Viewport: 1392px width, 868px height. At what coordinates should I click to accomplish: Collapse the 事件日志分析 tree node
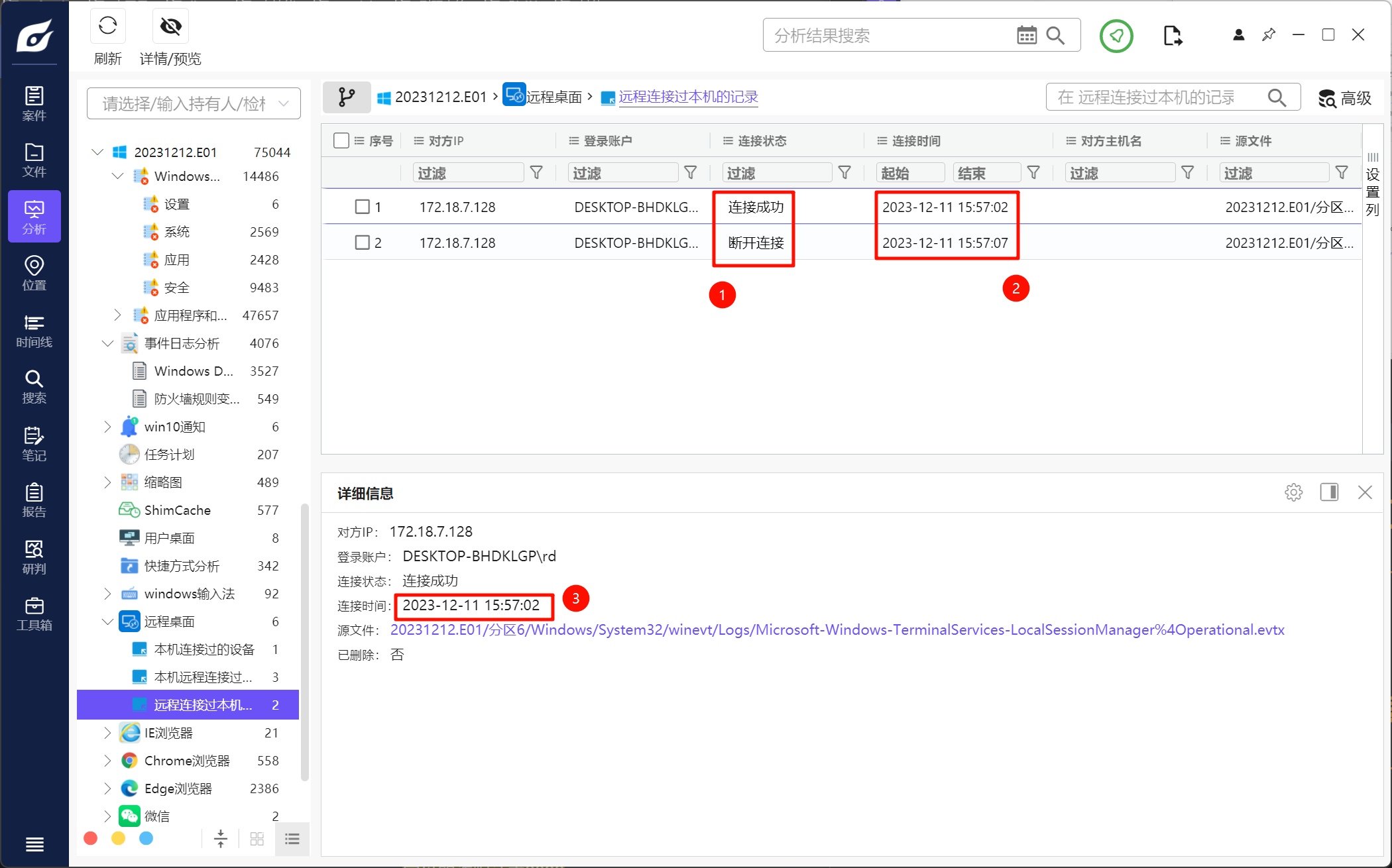pyautogui.click(x=107, y=343)
